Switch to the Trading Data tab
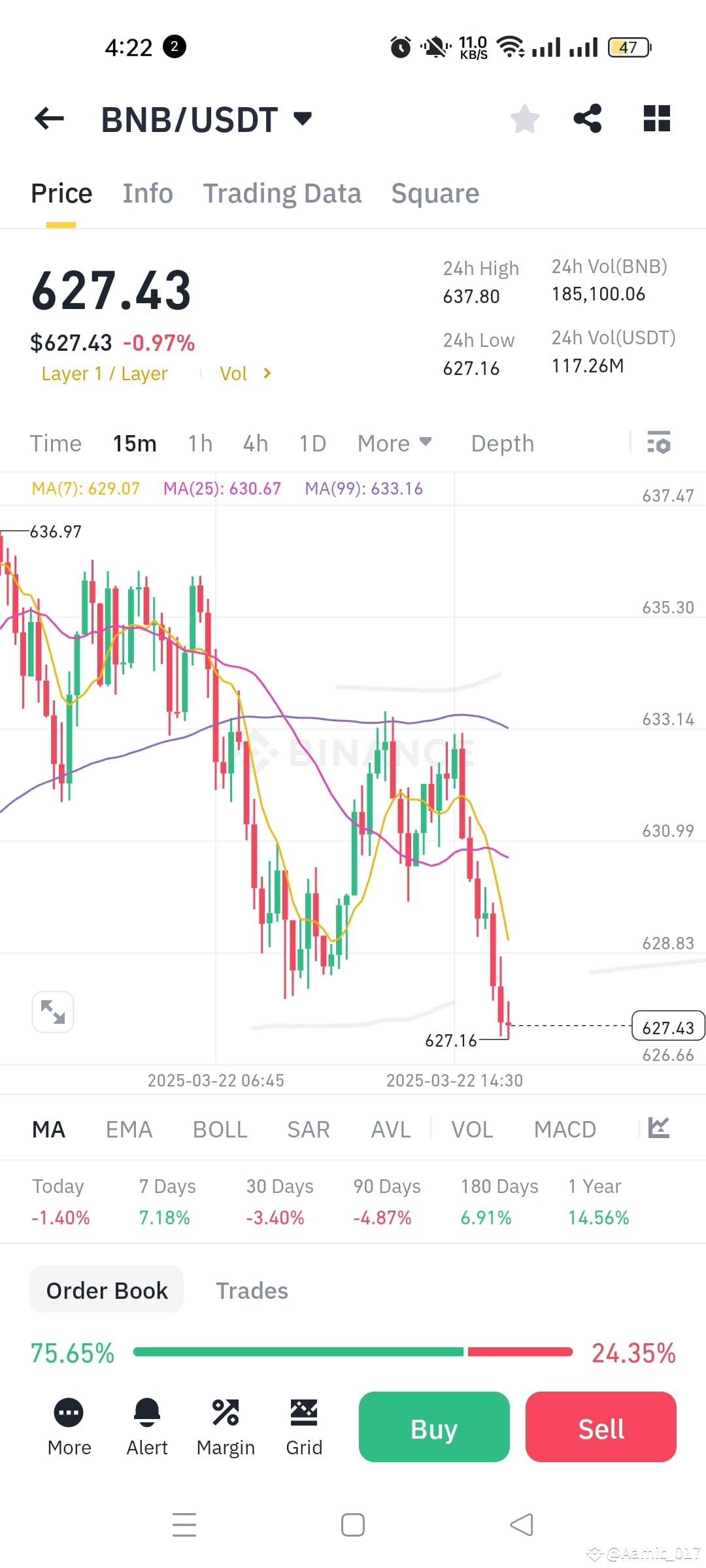Screen dimensions: 706x1568 coord(282,193)
